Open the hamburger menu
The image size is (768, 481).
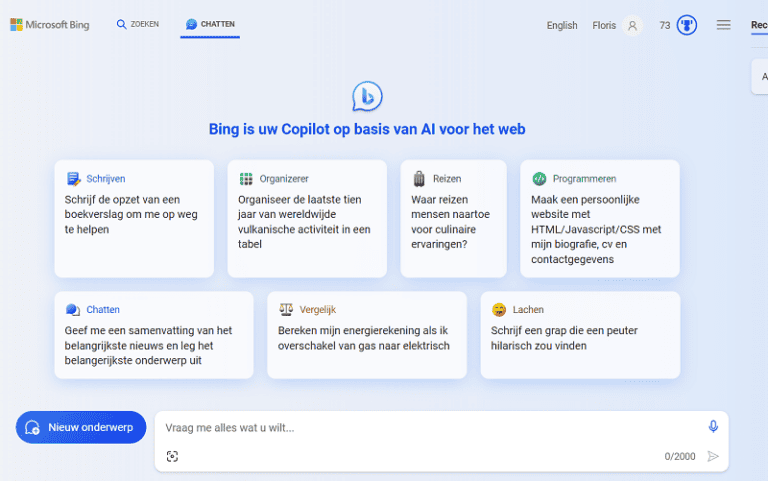(x=723, y=25)
